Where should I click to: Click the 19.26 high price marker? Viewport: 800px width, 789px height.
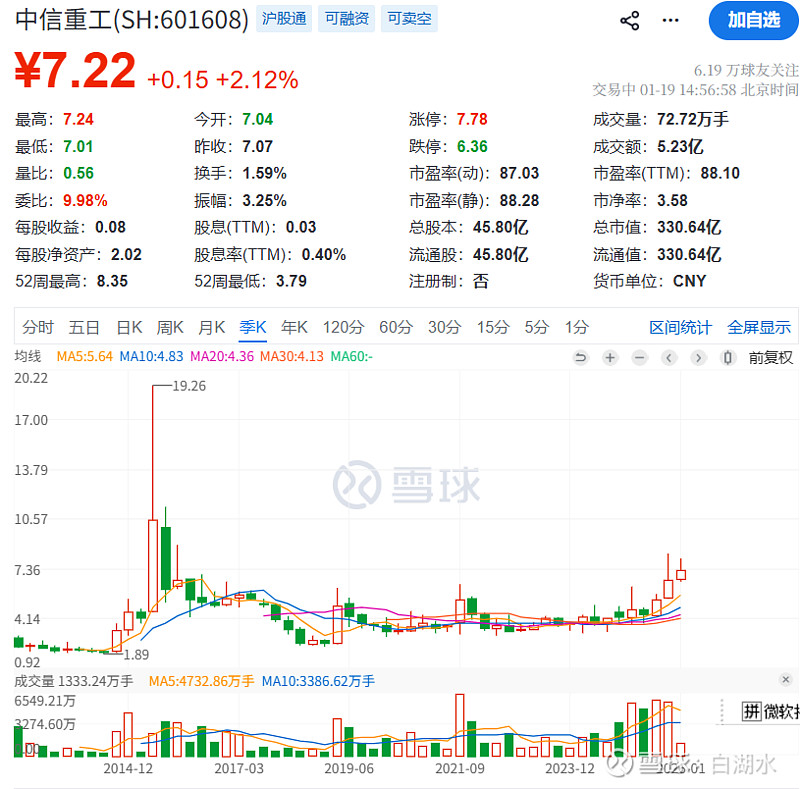(x=189, y=386)
